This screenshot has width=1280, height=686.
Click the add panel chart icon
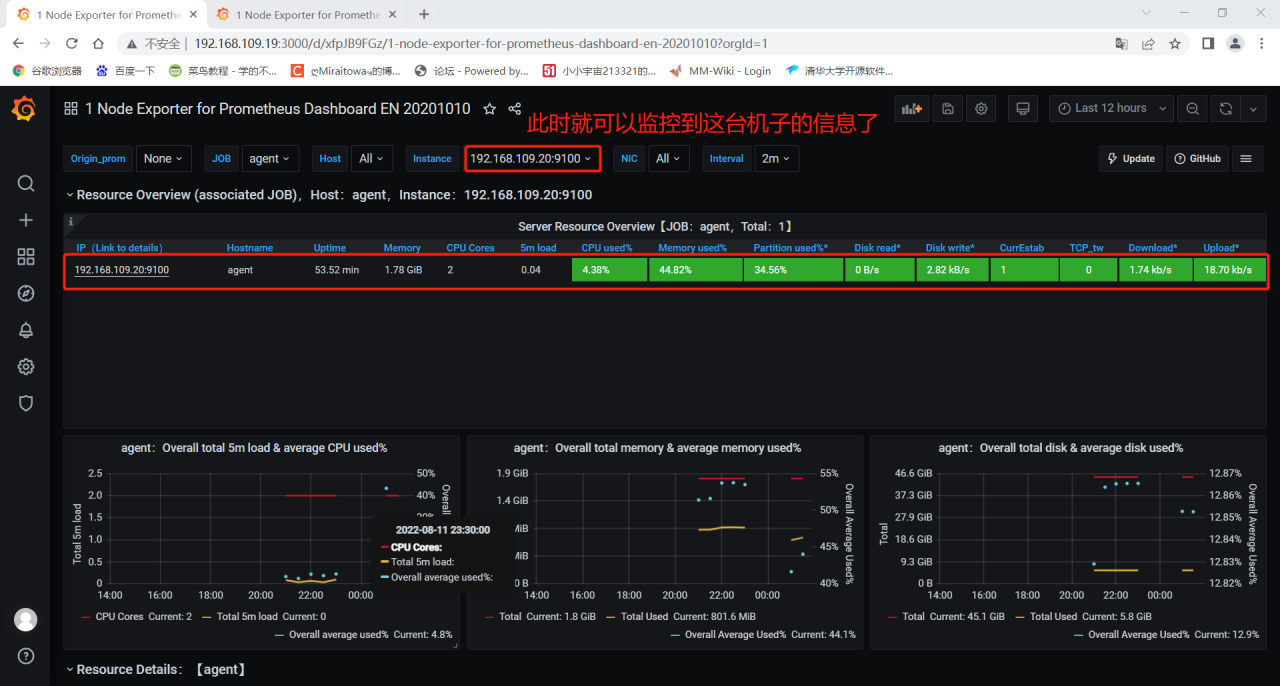(x=911, y=109)
